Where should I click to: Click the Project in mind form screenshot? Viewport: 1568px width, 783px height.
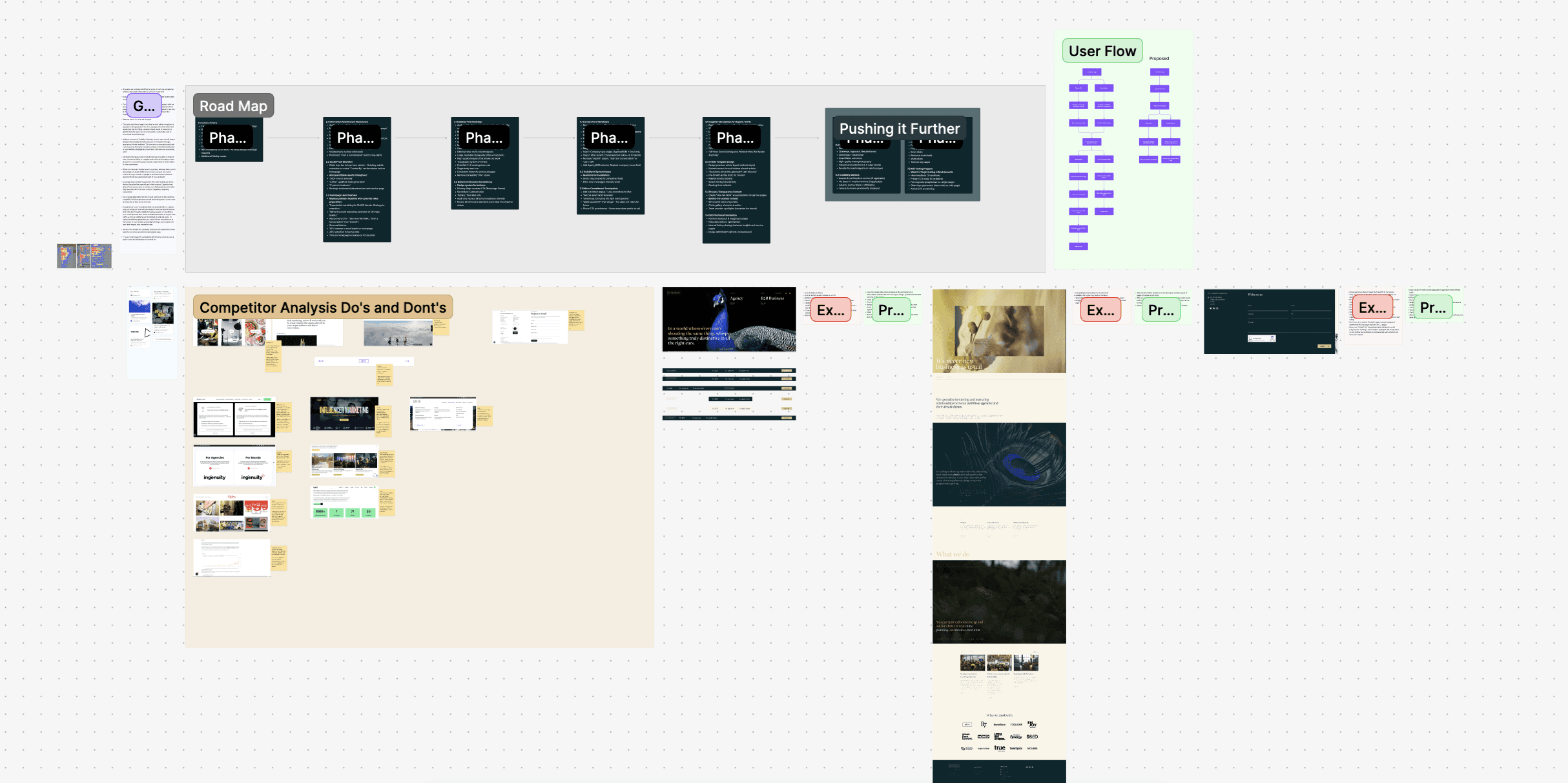pyautogui.click(x=530, y=327)
